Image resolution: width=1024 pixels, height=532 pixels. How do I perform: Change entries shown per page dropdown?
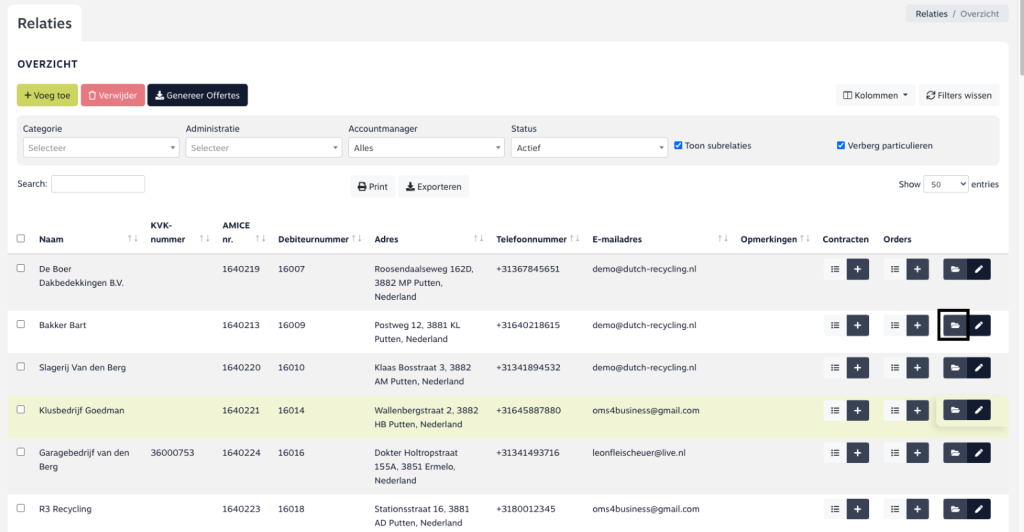[947, 185]
